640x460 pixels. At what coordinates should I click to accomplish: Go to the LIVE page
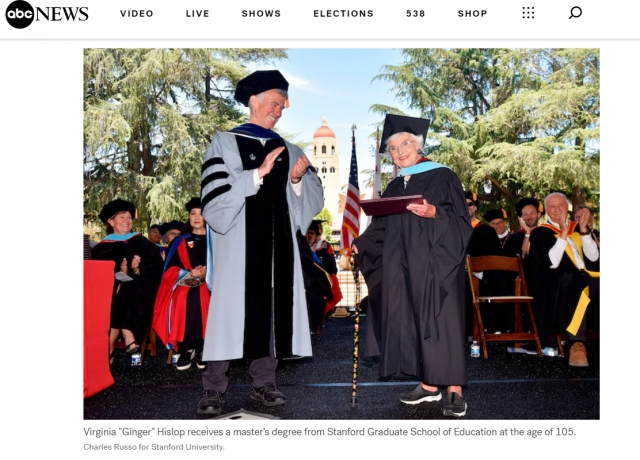click(198, 13)
